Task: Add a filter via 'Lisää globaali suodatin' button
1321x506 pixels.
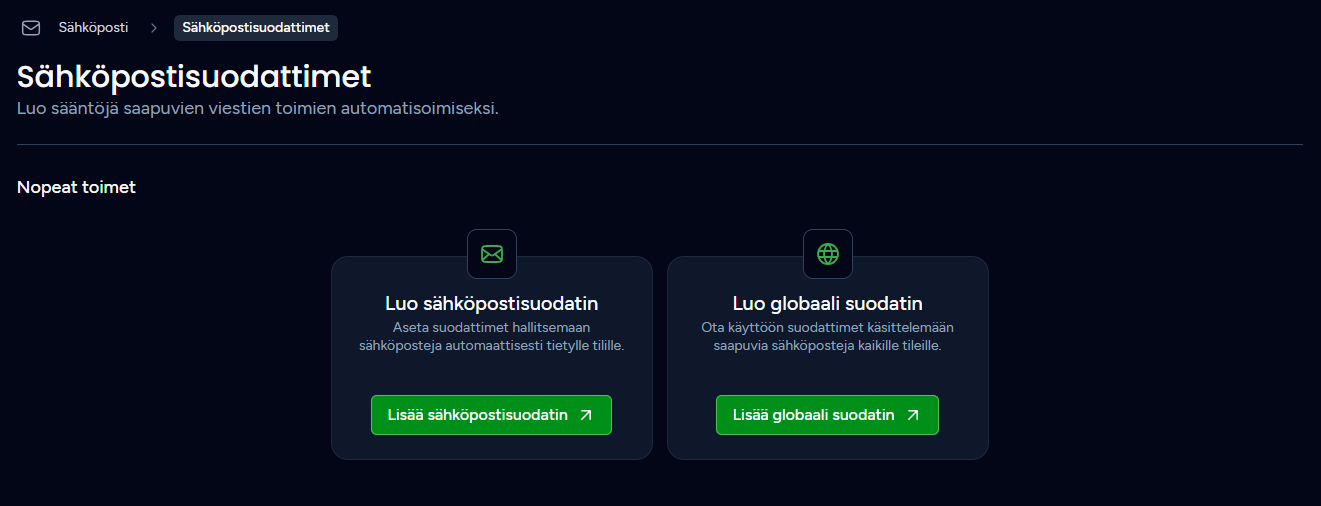Action: tap(827, 415)
